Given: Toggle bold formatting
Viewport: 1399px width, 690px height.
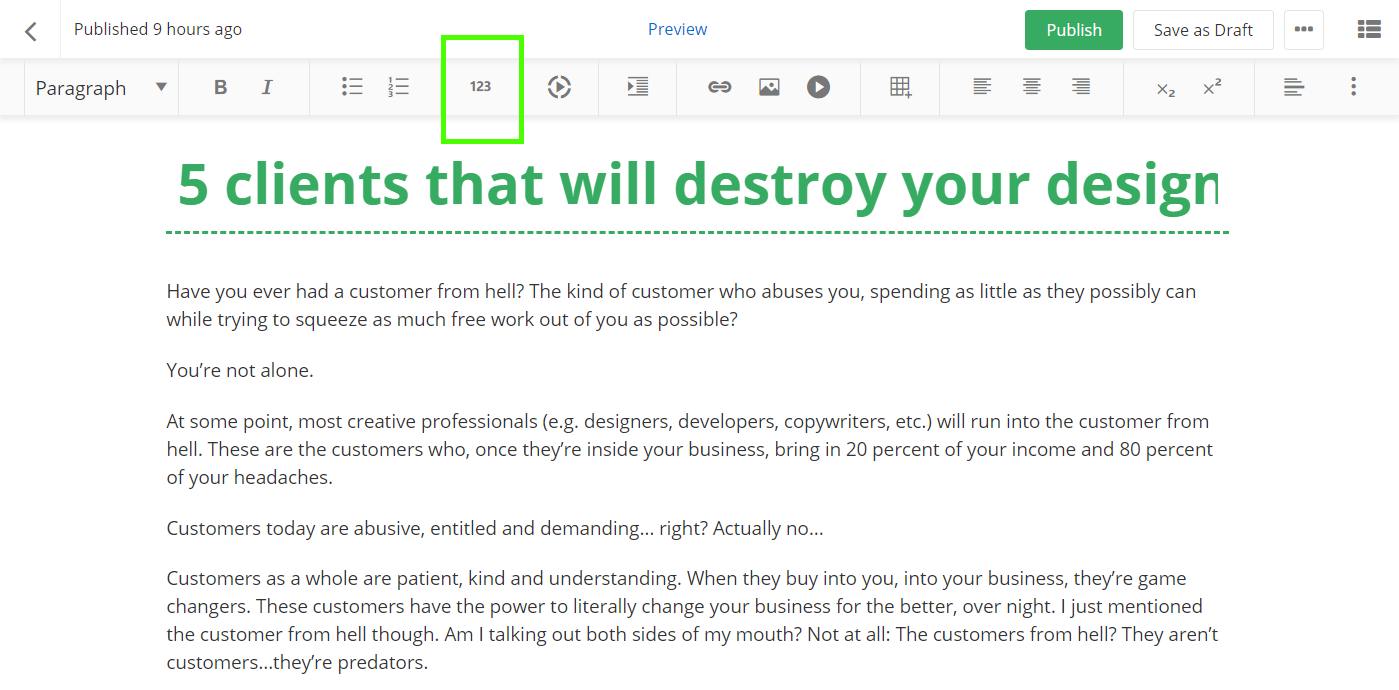Looking at the screenshot, I should click(x=220, y=88).
